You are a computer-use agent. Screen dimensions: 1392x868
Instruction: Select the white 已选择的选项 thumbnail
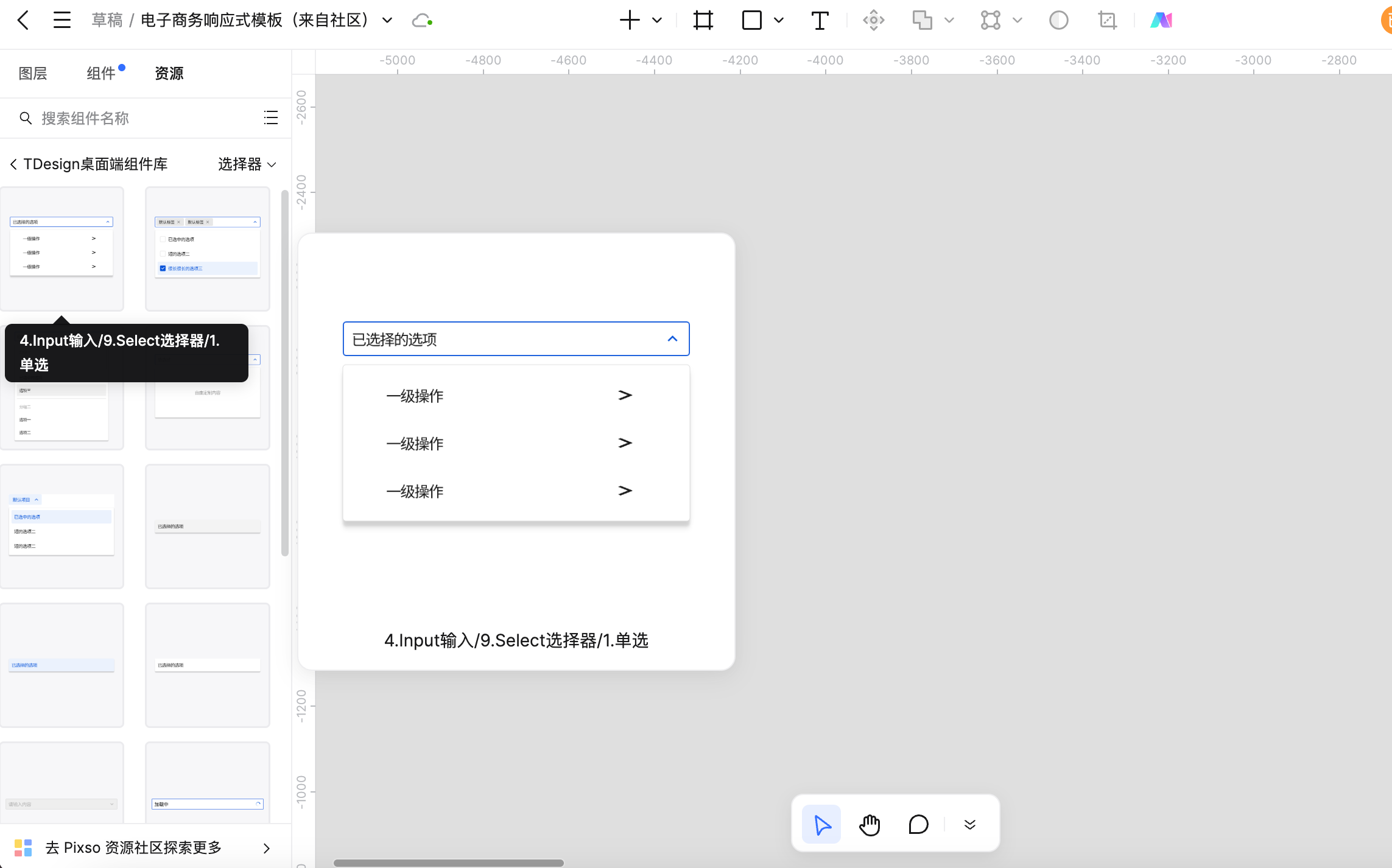tap(208, 665)
